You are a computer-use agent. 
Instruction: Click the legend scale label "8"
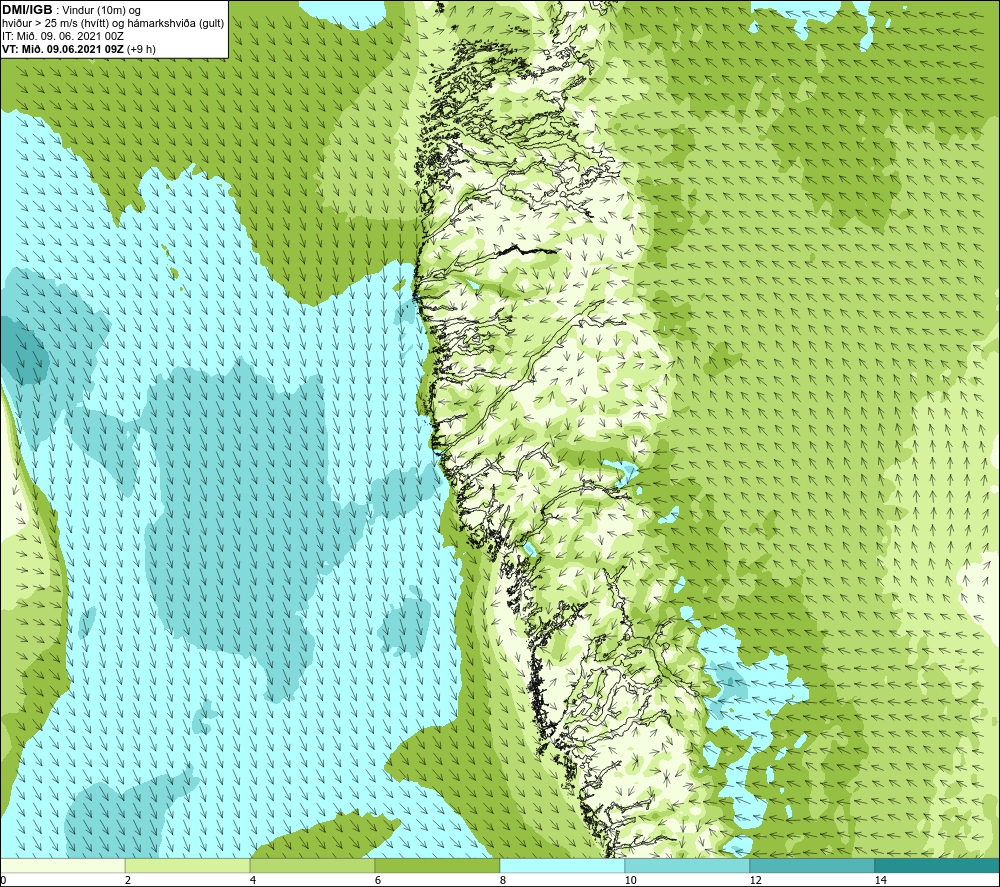pos(503,880)
